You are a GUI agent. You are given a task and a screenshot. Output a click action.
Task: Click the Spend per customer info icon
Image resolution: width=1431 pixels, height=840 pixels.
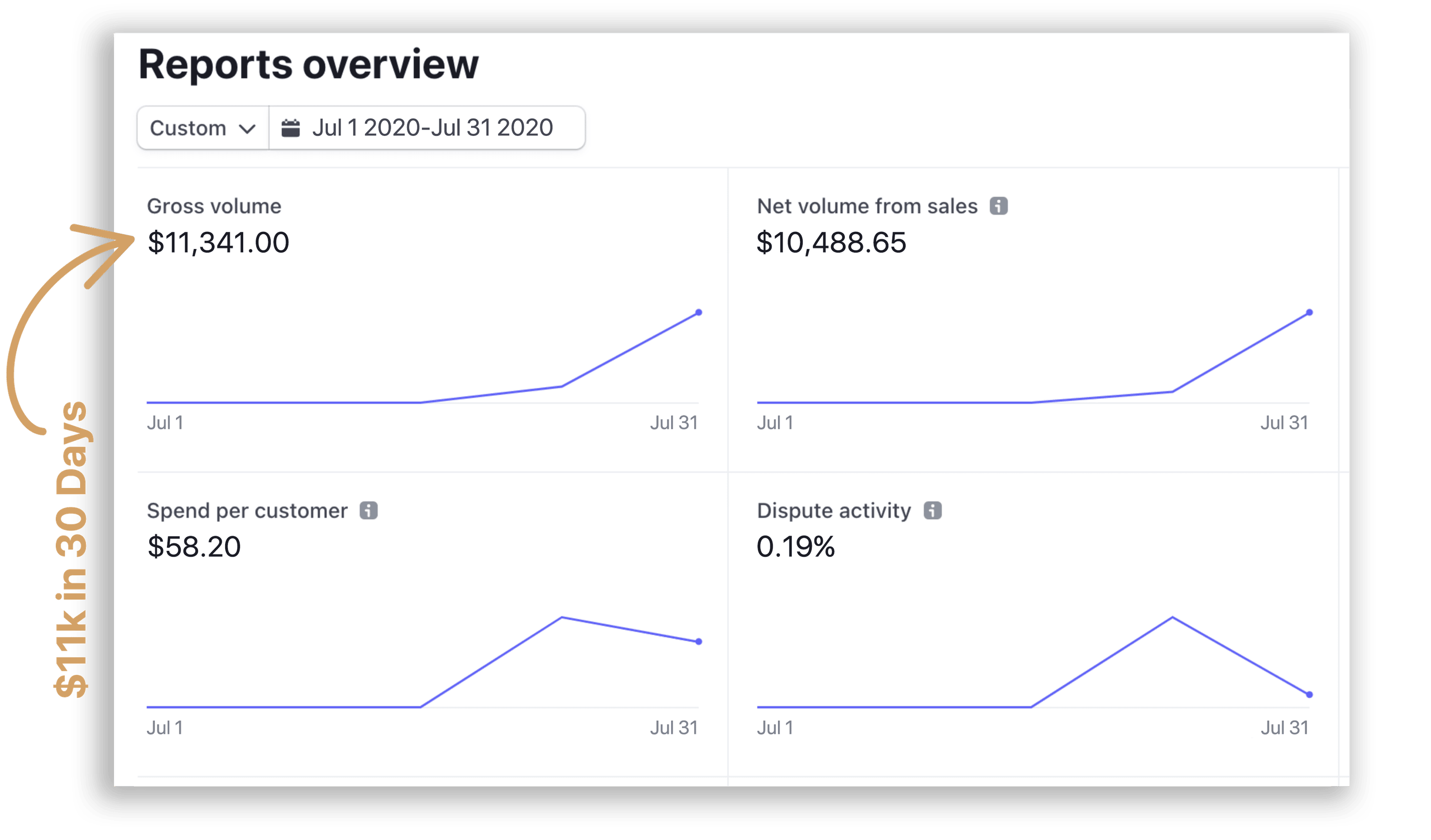[x=369, y=510]
